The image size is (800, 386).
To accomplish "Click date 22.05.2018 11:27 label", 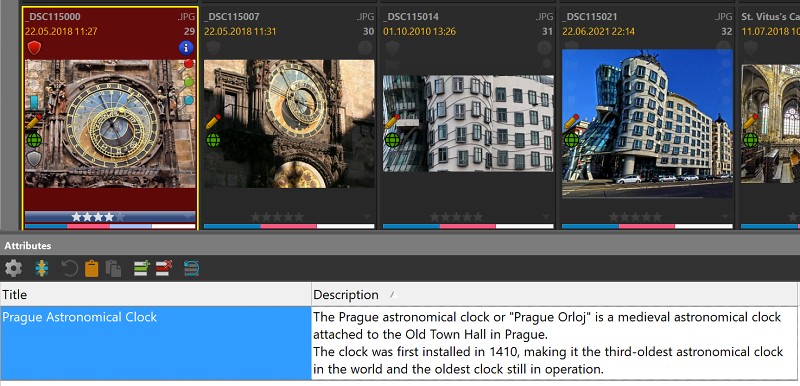I will pyautogui.click(x=61, y=32).
